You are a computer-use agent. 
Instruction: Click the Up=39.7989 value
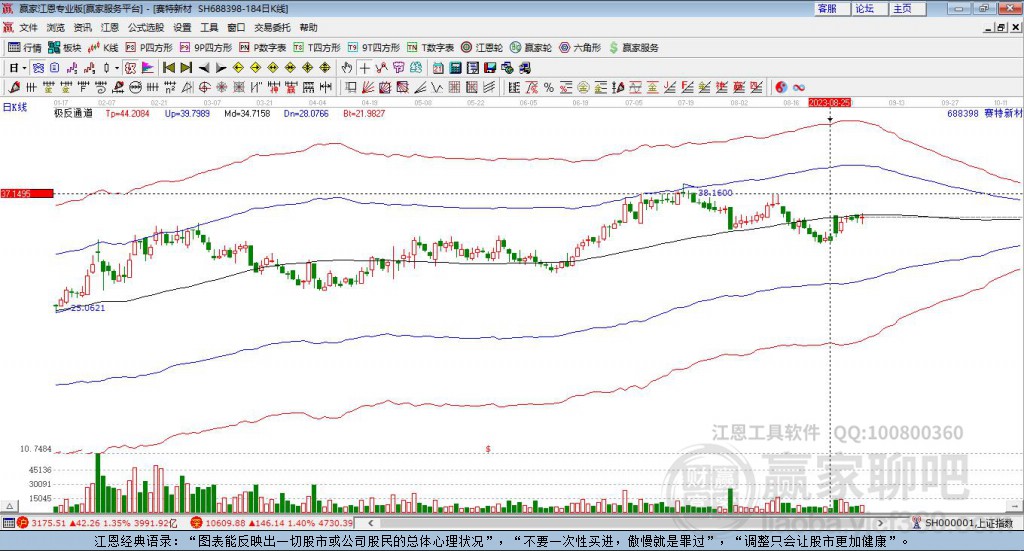(x=187, y=113)
